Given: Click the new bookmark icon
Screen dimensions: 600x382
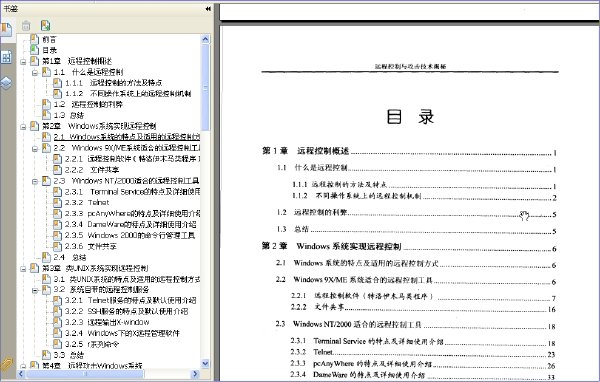Looking at the screenshot, I should pos(46,26).
